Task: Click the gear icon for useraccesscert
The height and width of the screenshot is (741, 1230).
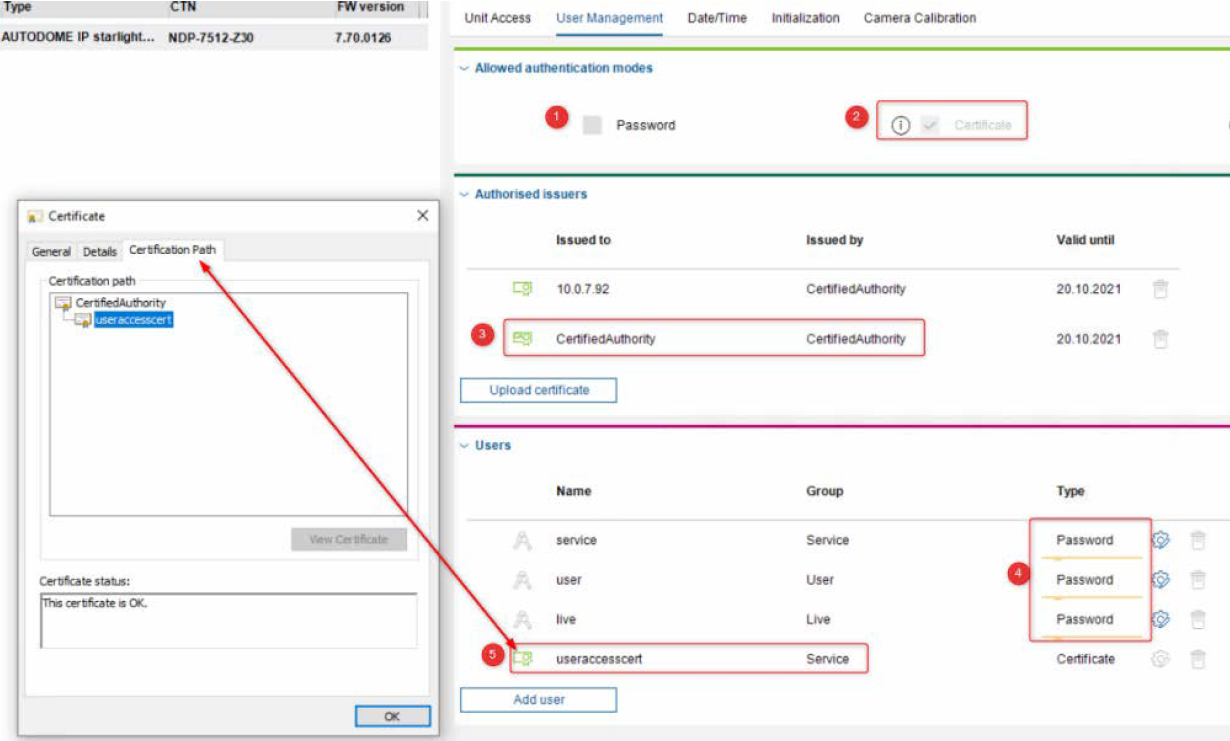Action: point(1160,659)
